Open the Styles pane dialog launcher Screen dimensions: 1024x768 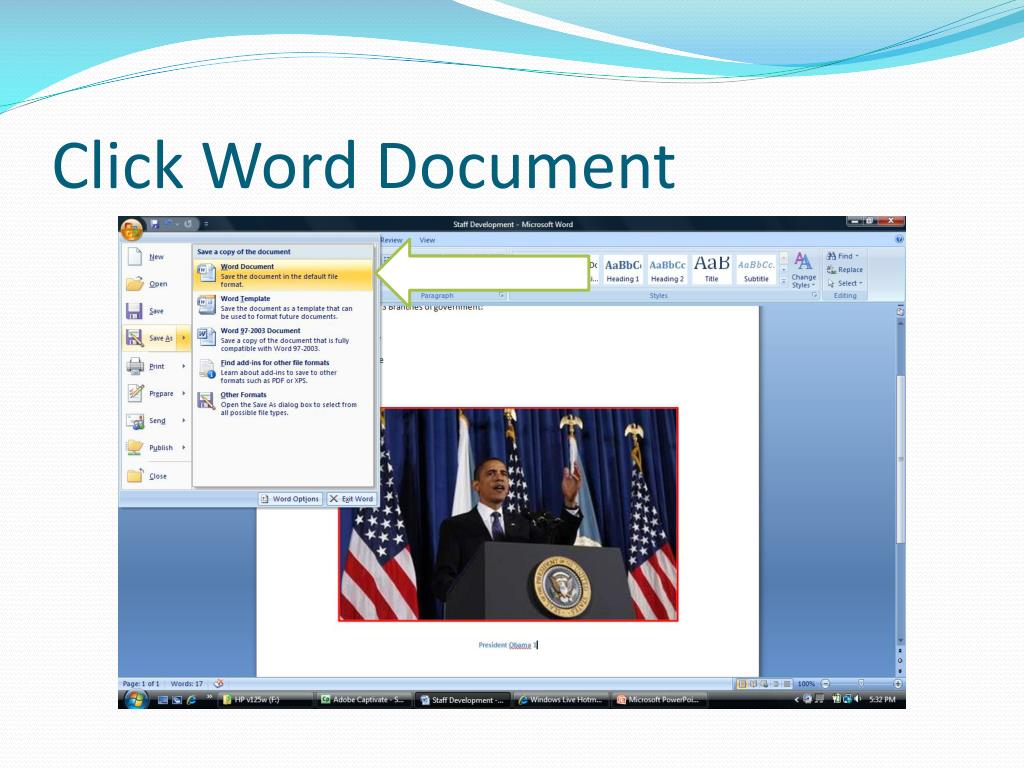pyautogui.click(x=814, y=296)
